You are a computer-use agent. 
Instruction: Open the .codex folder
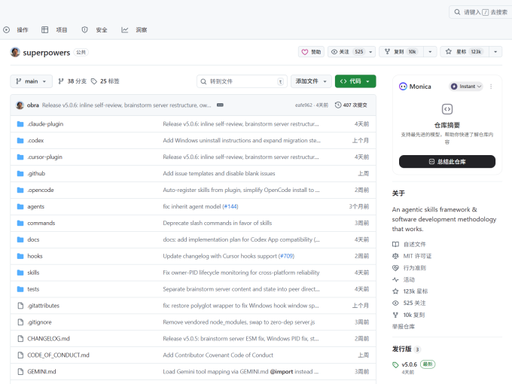point(36,140)
